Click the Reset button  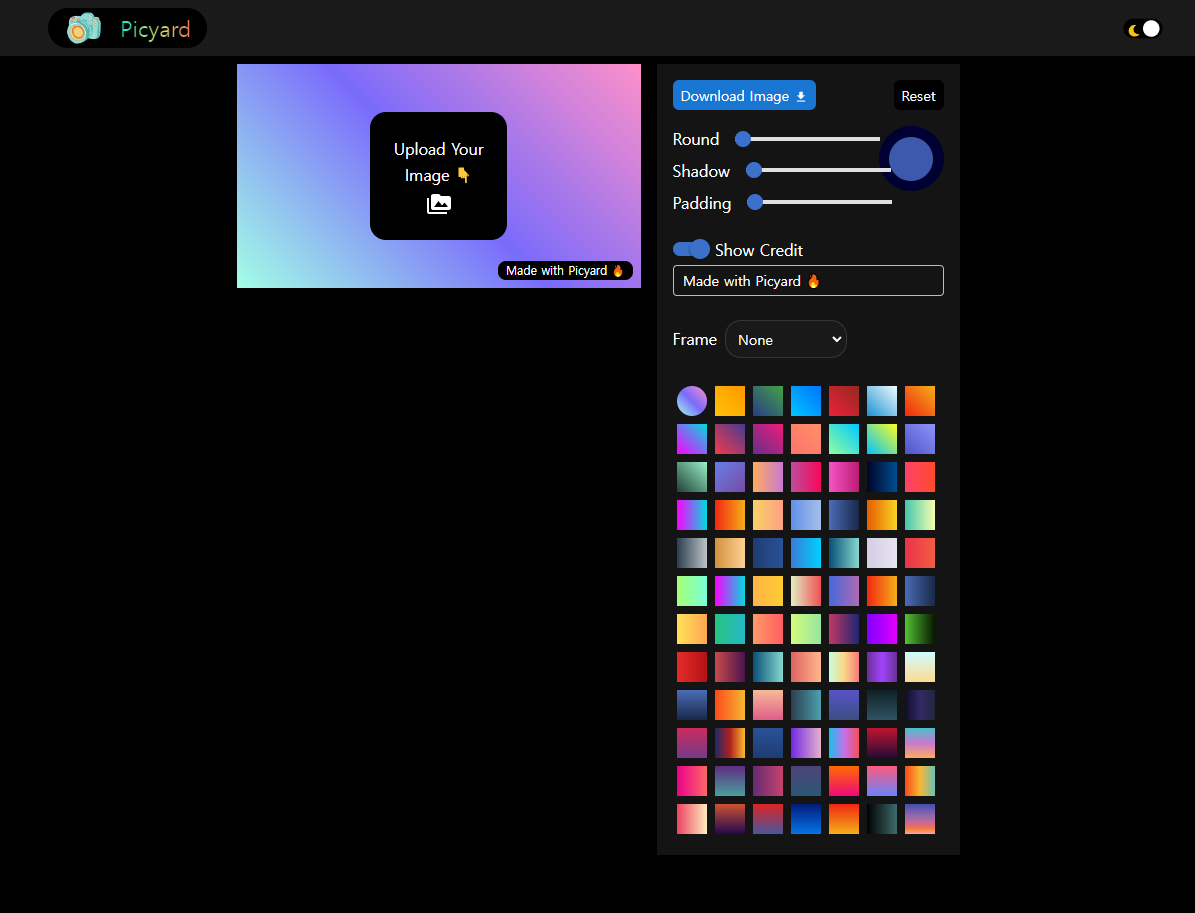[918, 96]
